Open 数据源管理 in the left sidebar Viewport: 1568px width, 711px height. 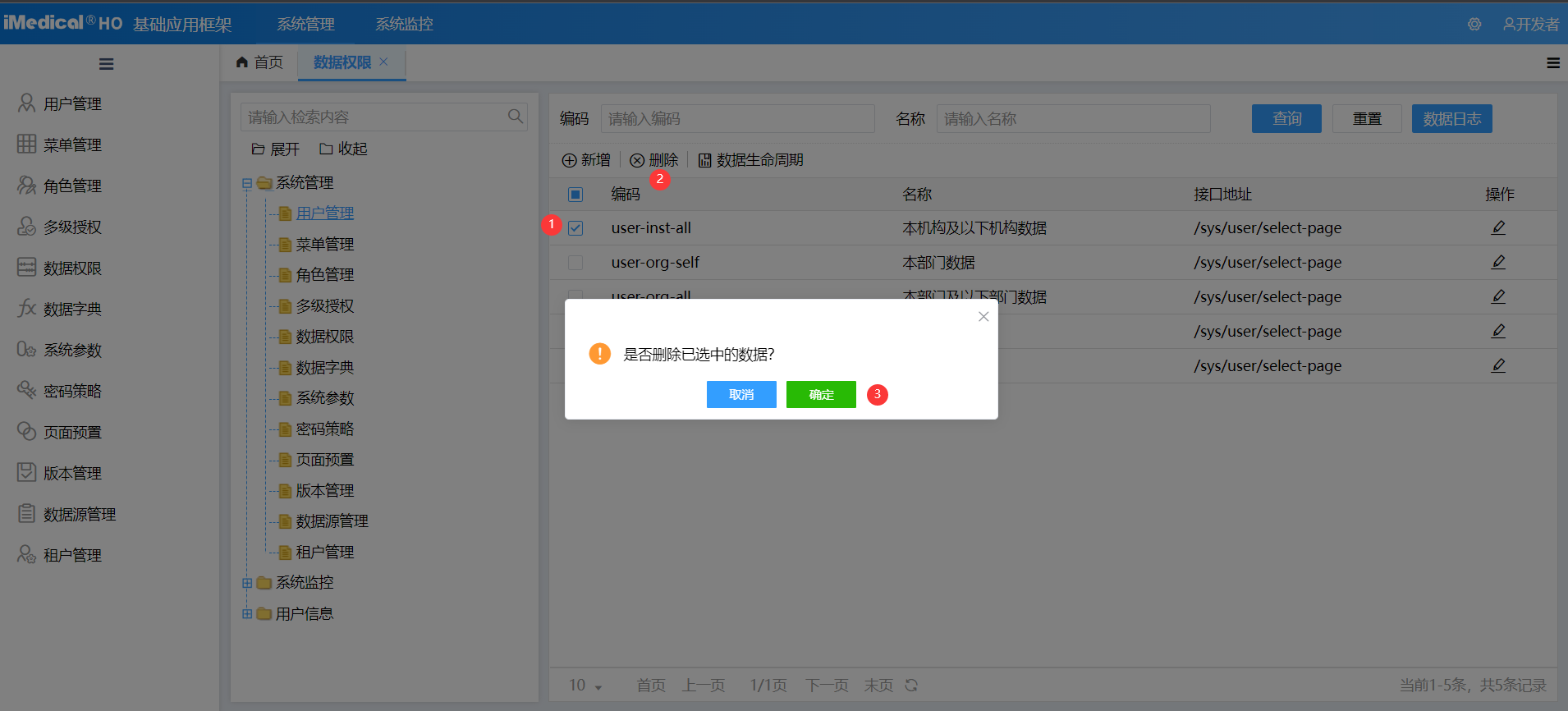[80, 514]
